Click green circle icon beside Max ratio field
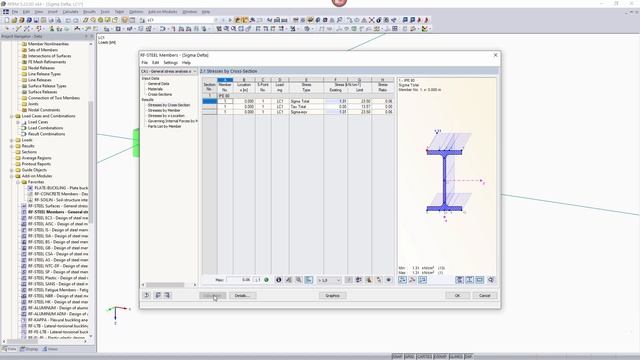 267,280
